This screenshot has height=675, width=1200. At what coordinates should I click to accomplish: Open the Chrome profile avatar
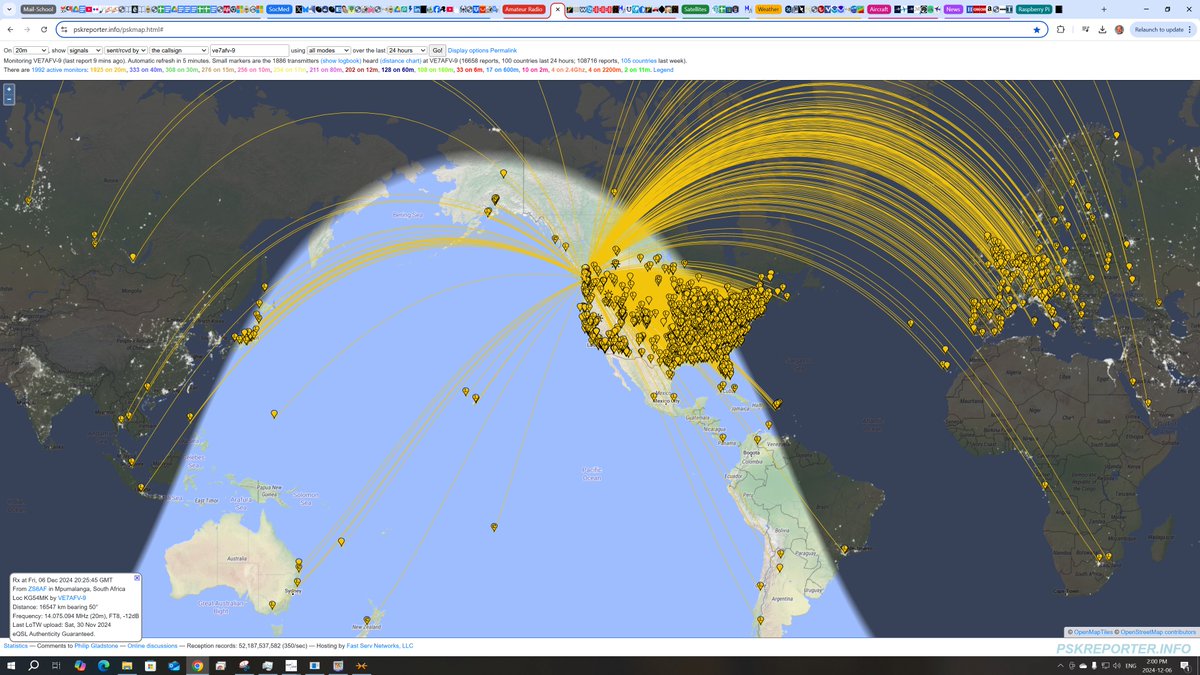tap(1119, 30)
